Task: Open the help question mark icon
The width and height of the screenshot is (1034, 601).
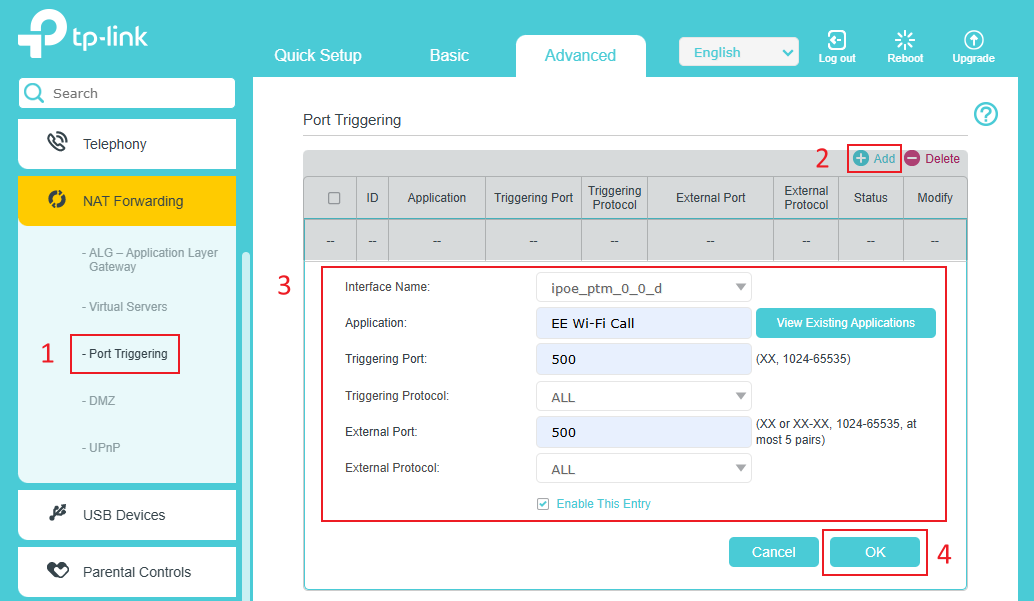Action: [986, 115]
